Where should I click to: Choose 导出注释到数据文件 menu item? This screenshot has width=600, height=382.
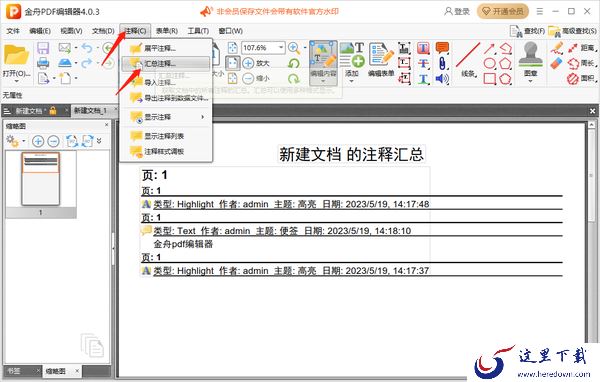166,98
